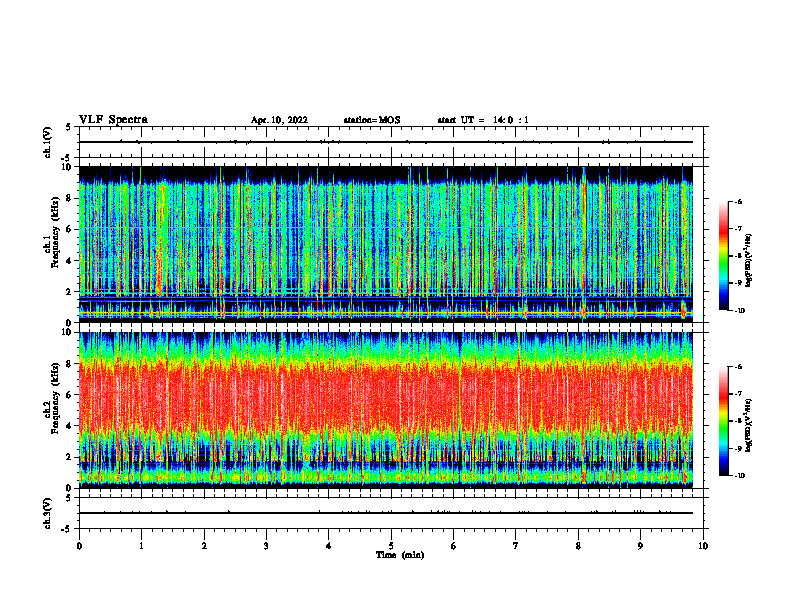Click the time axis tick label "6"
The image size is (792, 612).
453,546
